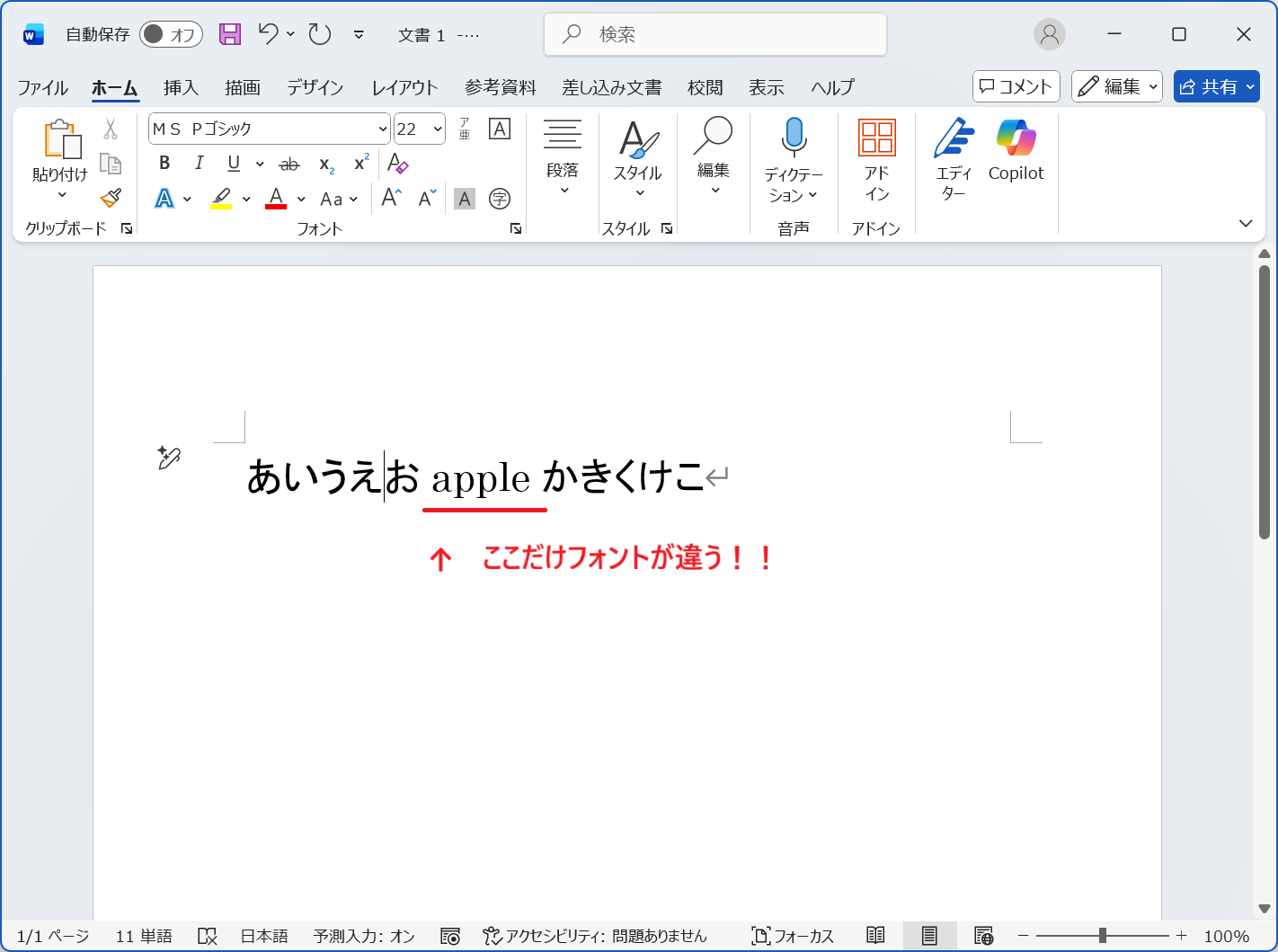Click the Cut scissors icon
1278x952 pixels.
point(111,129)
